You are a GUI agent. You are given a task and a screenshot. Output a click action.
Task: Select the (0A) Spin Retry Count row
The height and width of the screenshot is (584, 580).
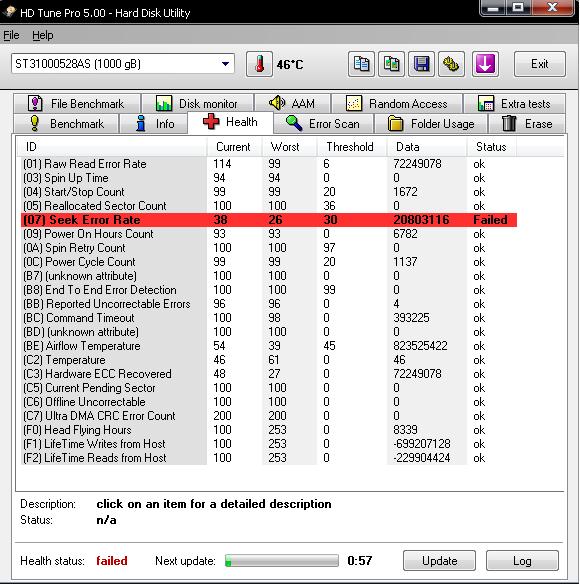coord(269,248)
